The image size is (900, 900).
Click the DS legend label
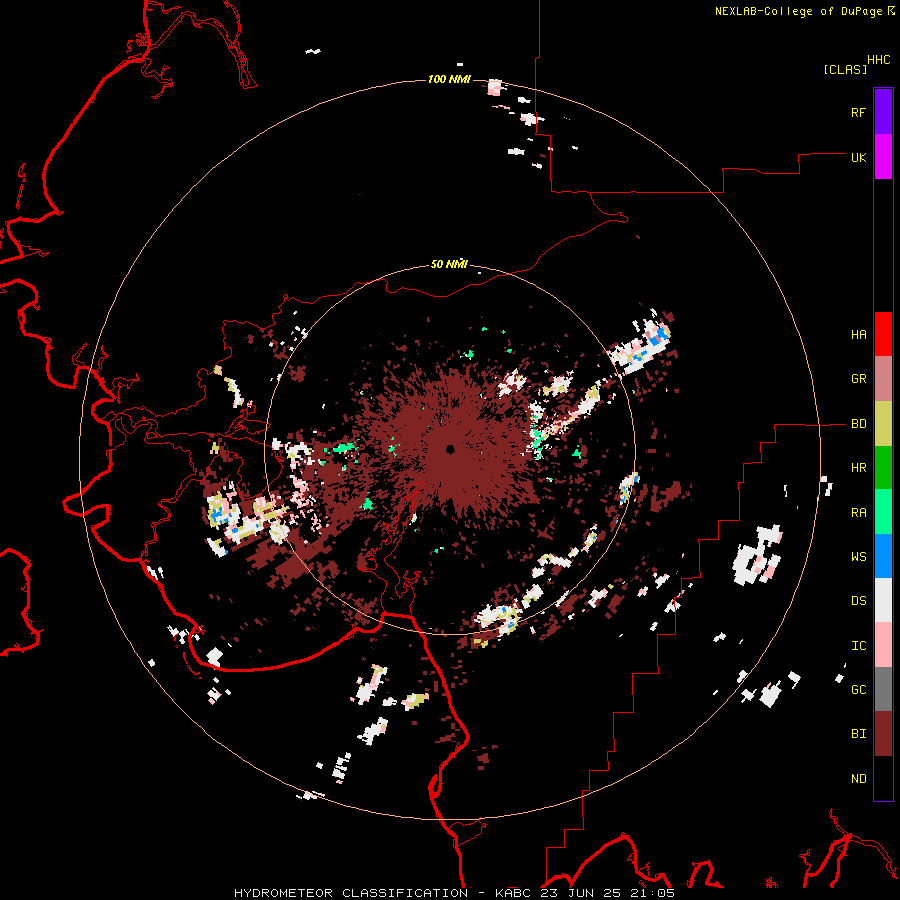point(858,601)
